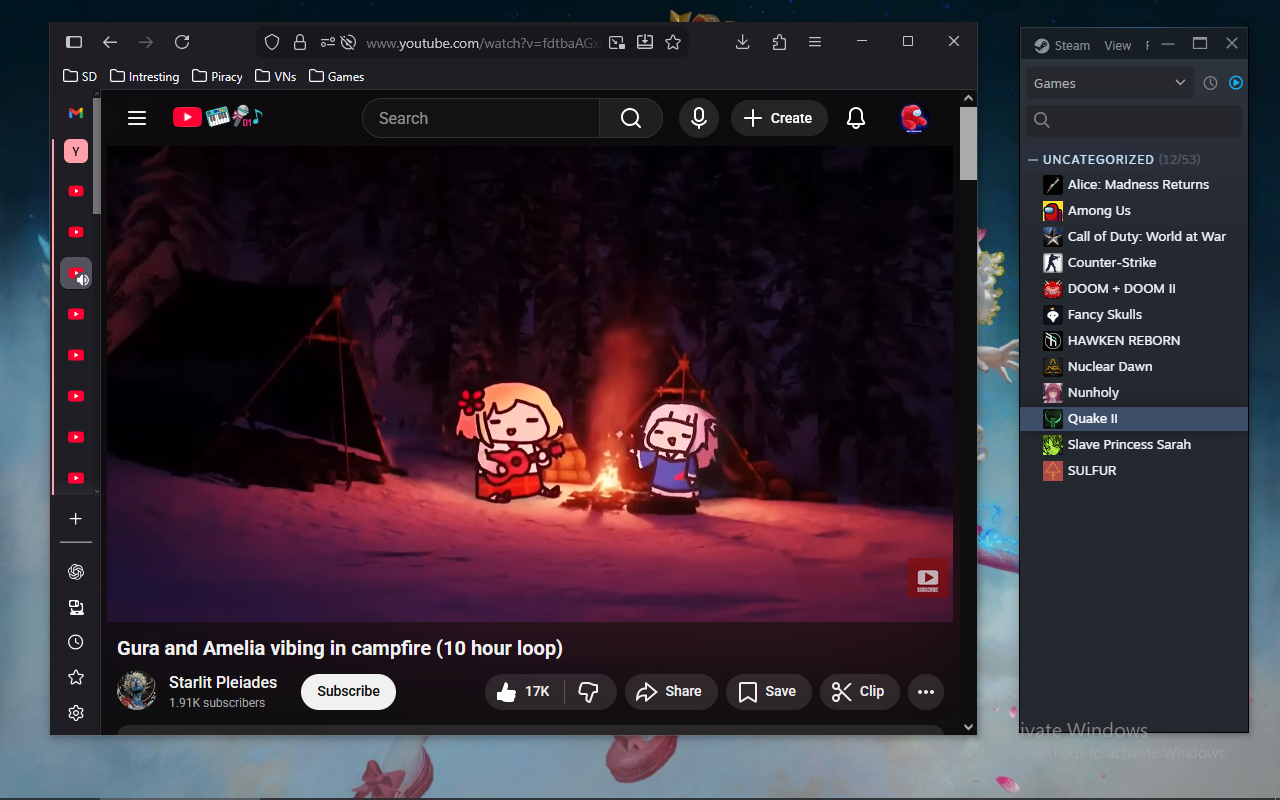Click the YouTube search input field
This screenshot has height=800, width=1280.
(x=480, y=118)
